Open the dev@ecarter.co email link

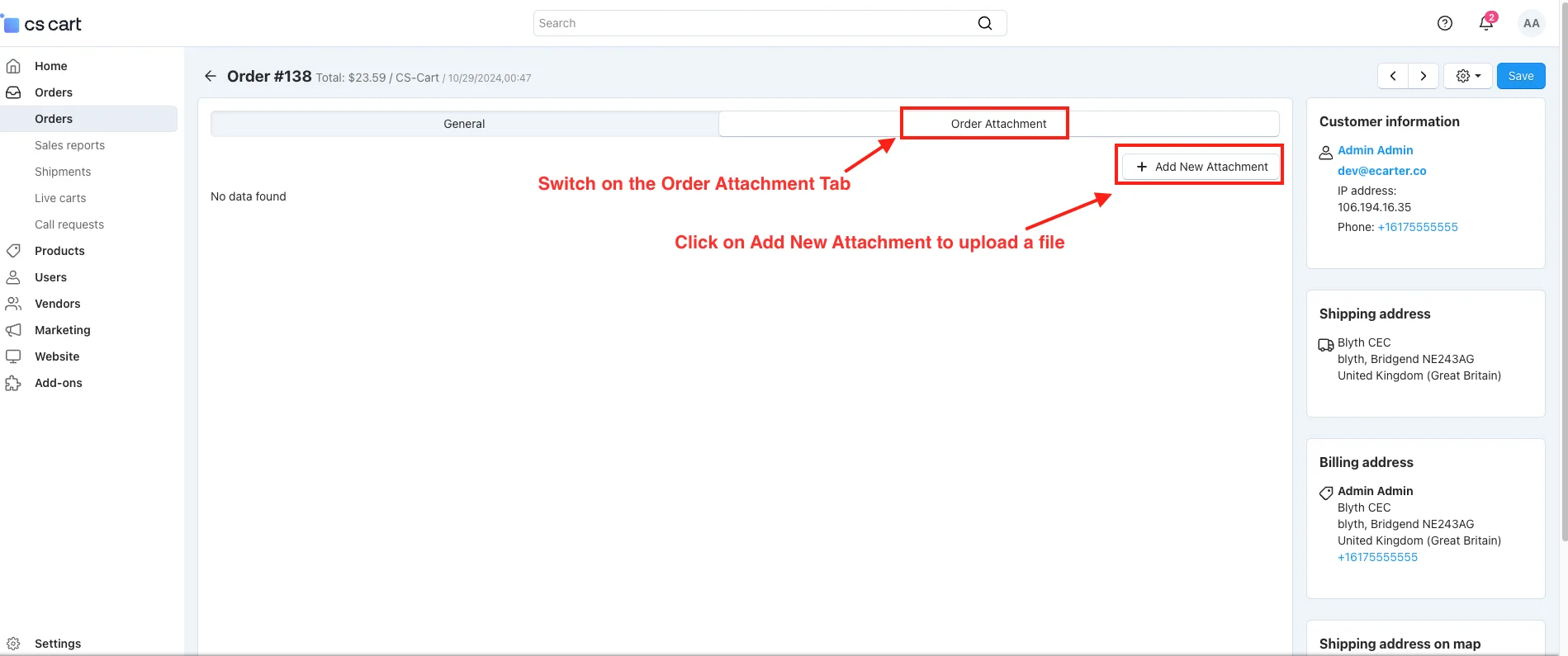[x=1381, y=171]
